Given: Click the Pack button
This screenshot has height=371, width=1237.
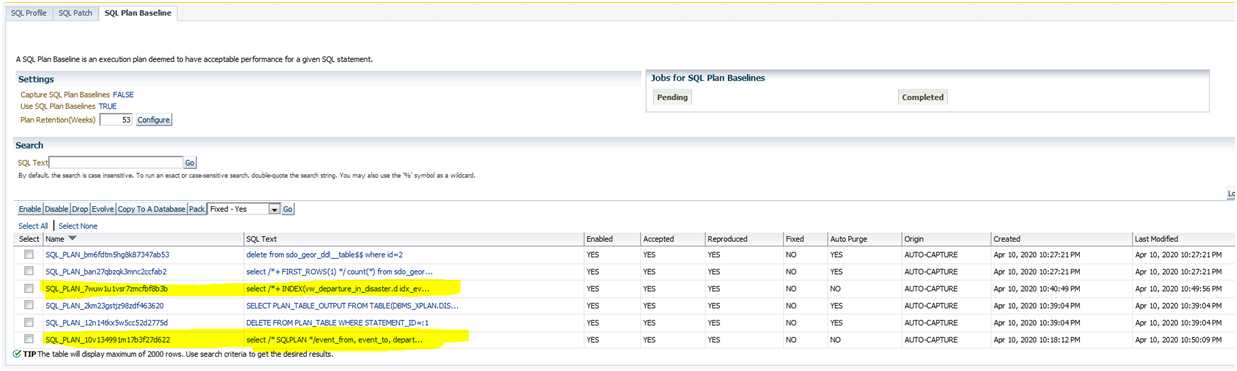Looking at the screenshot, I should [196, 209].
